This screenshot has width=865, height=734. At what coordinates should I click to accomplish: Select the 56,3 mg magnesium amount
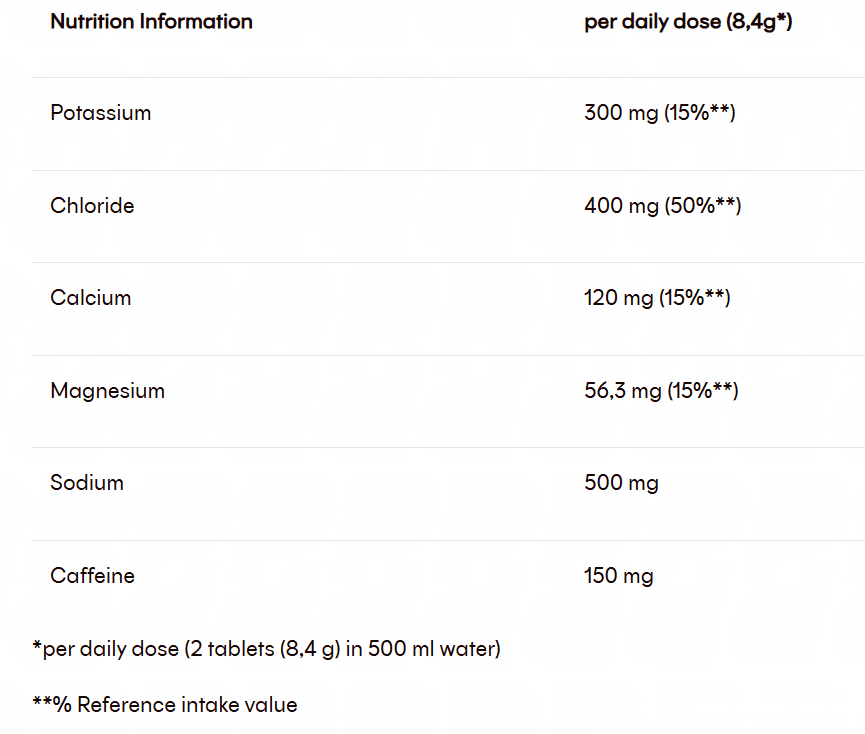(622, 391)
